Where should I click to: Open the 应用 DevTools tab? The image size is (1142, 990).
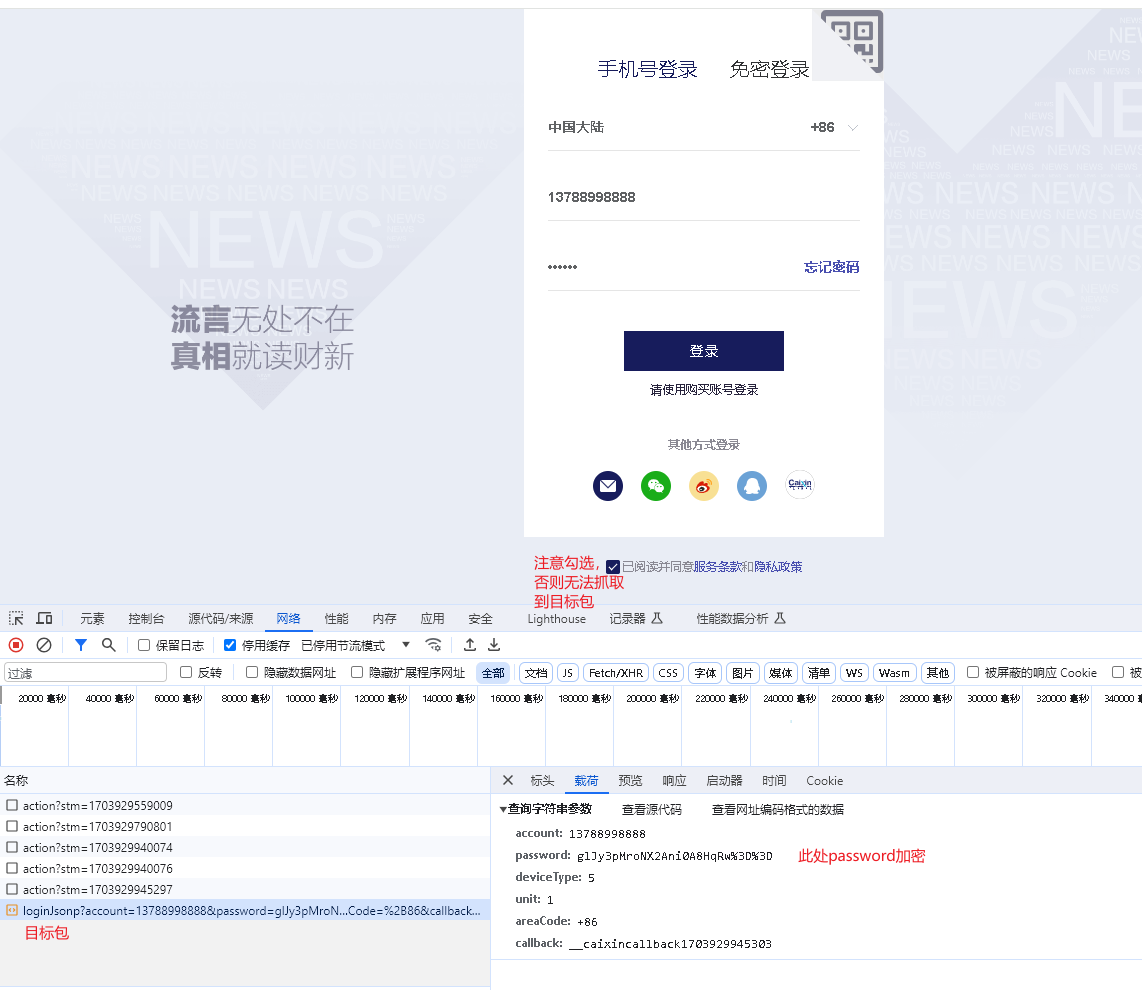432,618
